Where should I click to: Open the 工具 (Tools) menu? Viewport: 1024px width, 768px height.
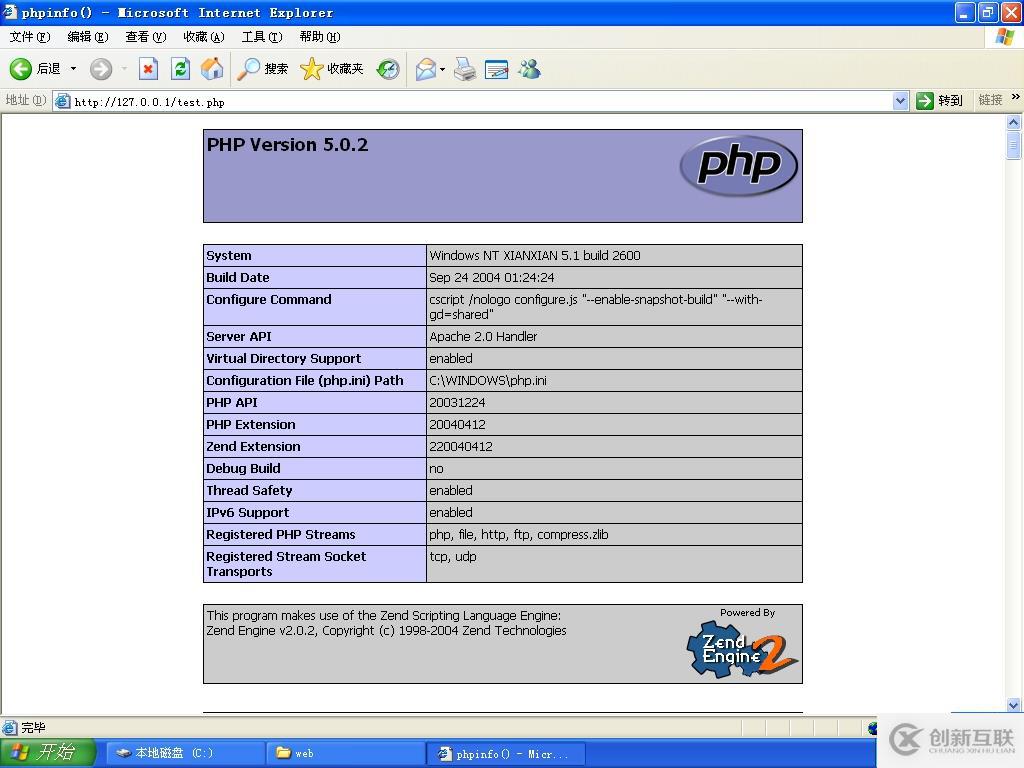pyautogui.click(x=261, y=37)
